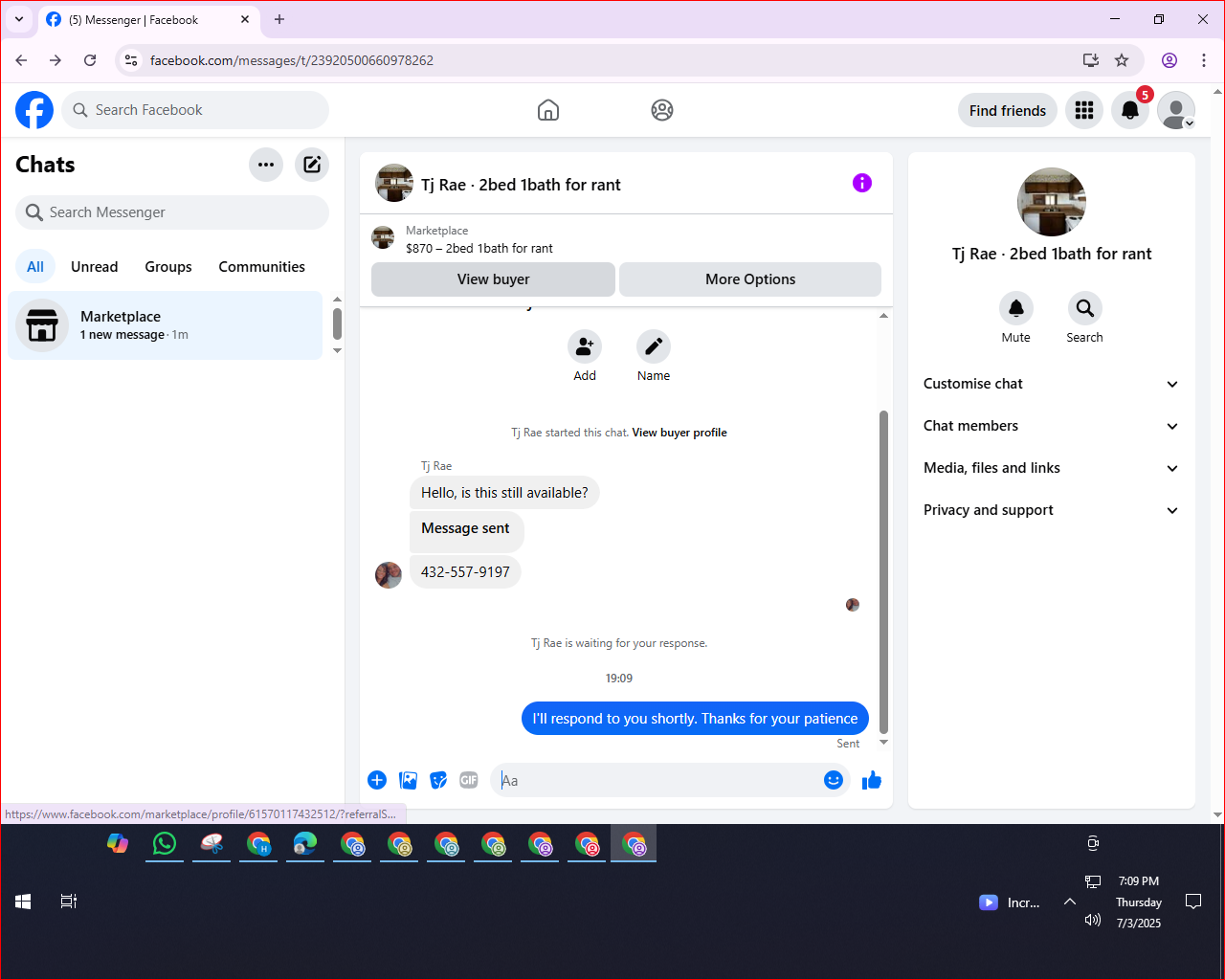The width and height of the screenshot is (1225, 980).
Task: Expand the Chat members section
Action: pyautogui.click(x=1052, y=426)
